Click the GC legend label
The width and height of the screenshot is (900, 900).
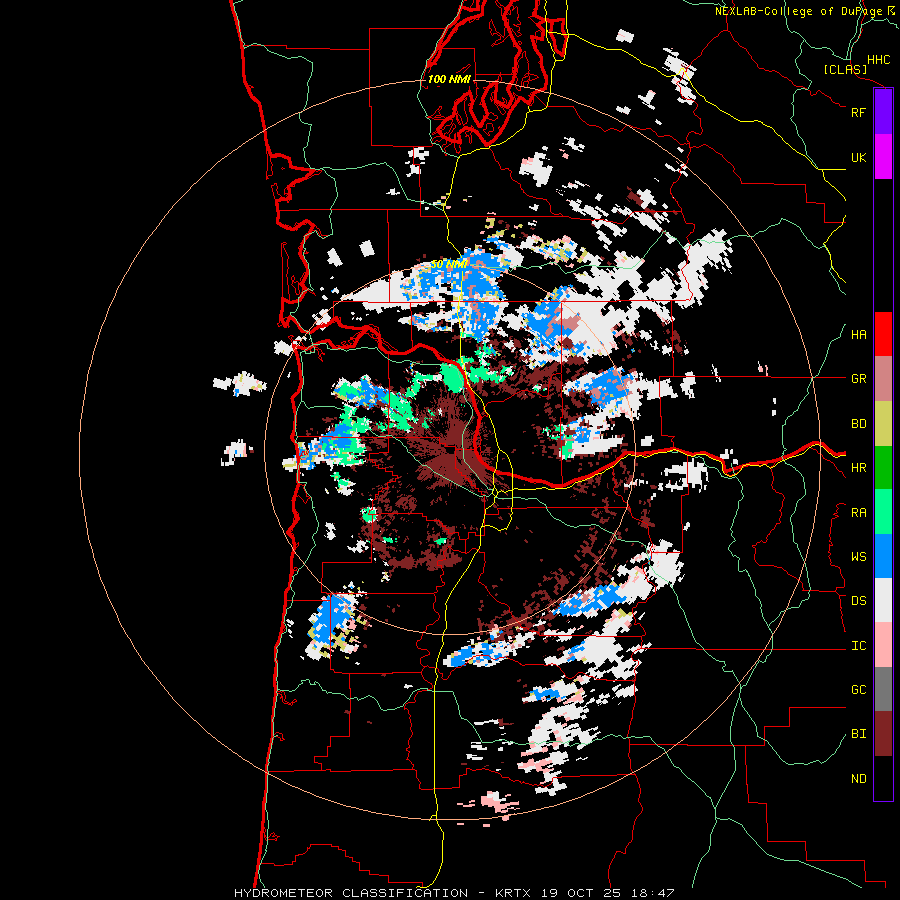pyautogui.click(x=858, y=690)
